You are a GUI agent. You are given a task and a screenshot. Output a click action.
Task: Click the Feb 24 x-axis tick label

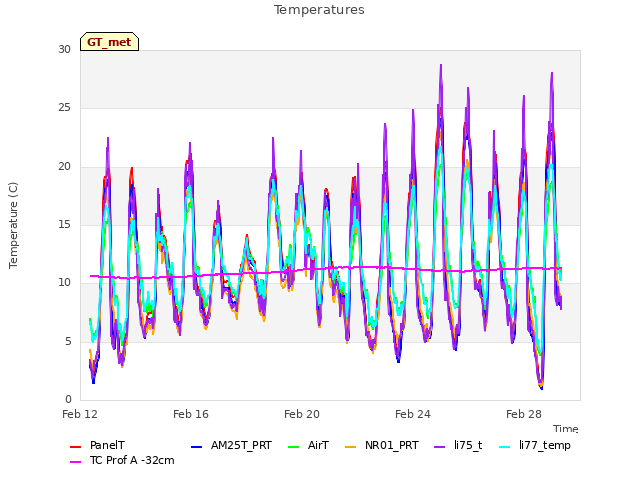pyautogui.click(x=413, y=414)
